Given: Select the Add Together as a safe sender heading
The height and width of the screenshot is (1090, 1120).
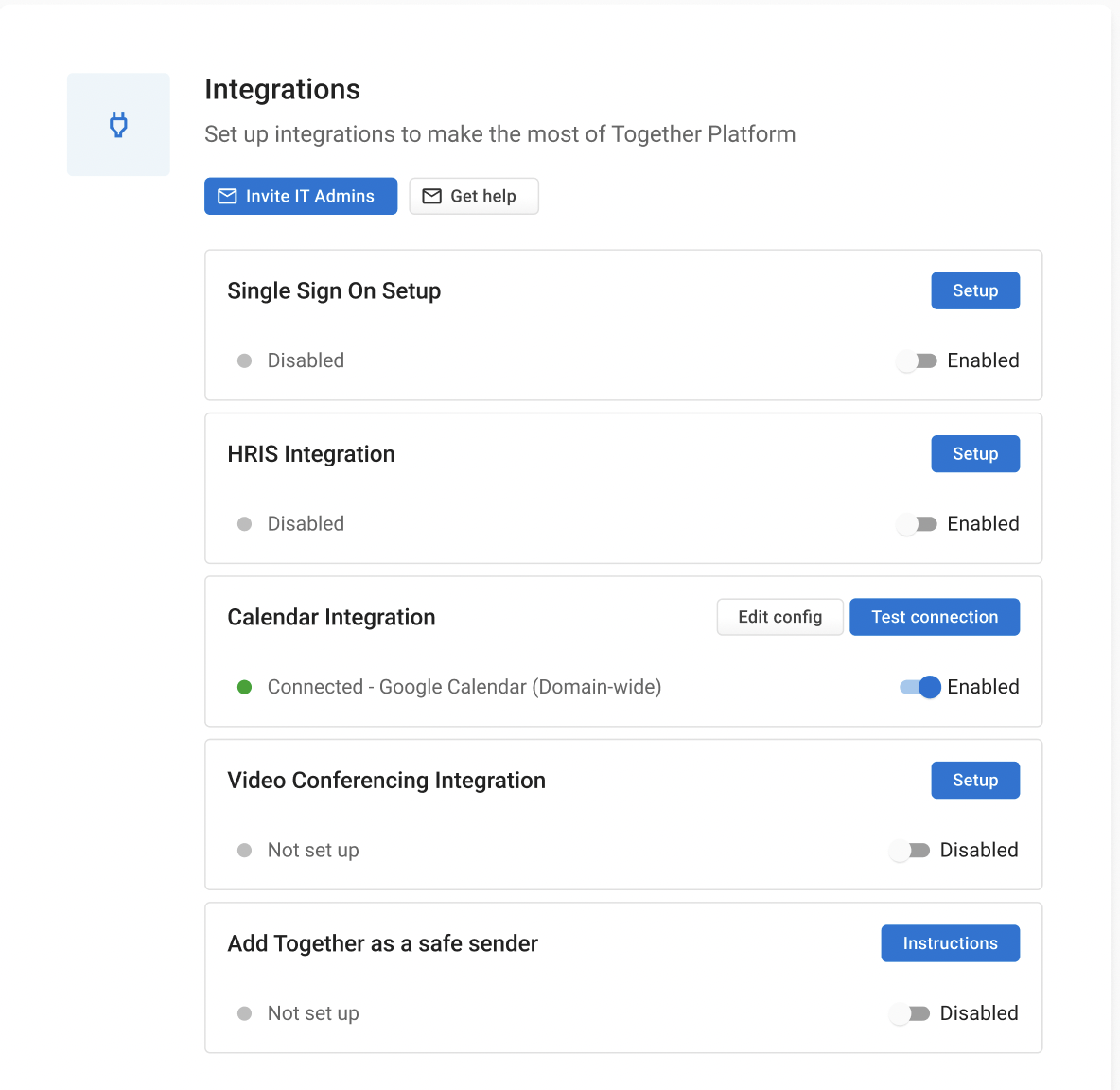Looking at the screenshot, I should coord(383,942).
